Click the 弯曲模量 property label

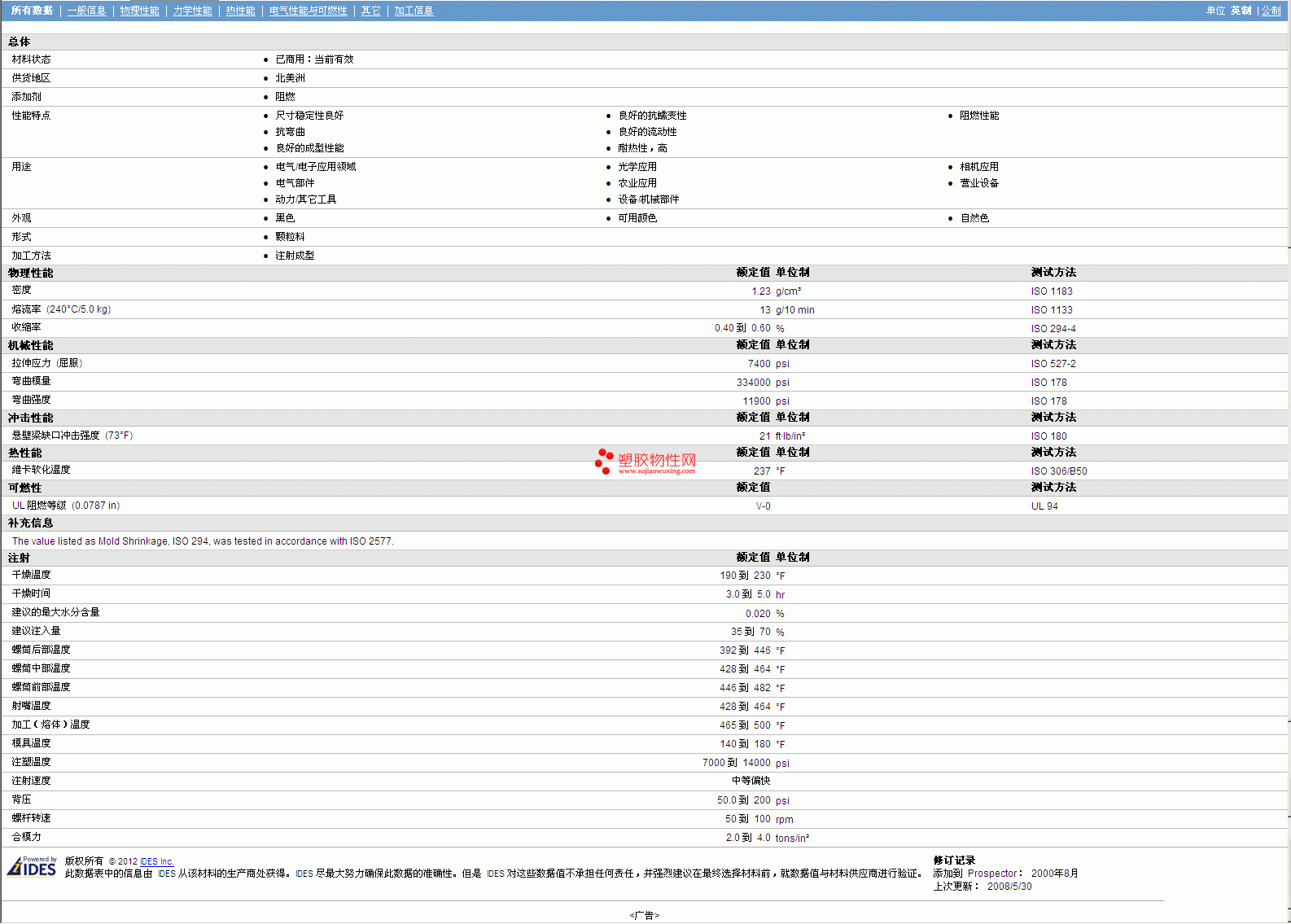[x=31, y=381]
